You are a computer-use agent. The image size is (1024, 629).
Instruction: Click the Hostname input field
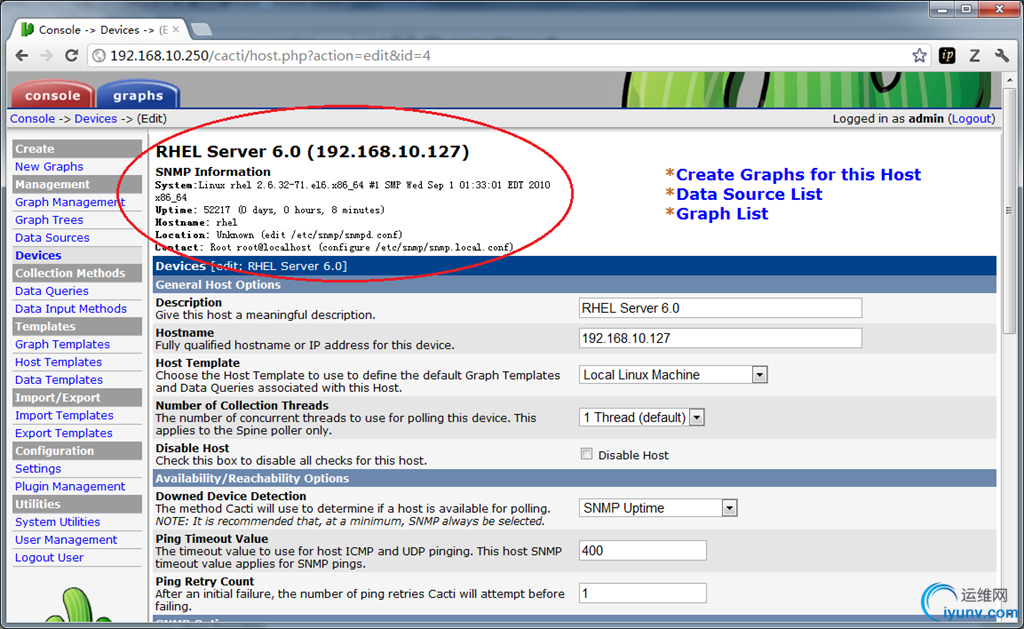pyautogui.click(x=720, y=338)
